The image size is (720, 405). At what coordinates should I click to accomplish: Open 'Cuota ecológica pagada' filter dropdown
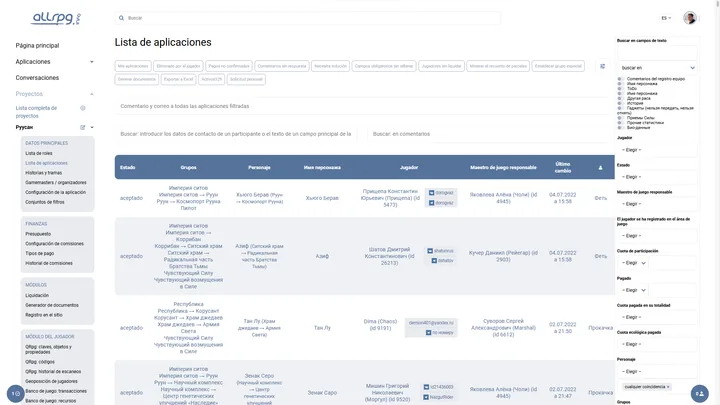point(657,344)
